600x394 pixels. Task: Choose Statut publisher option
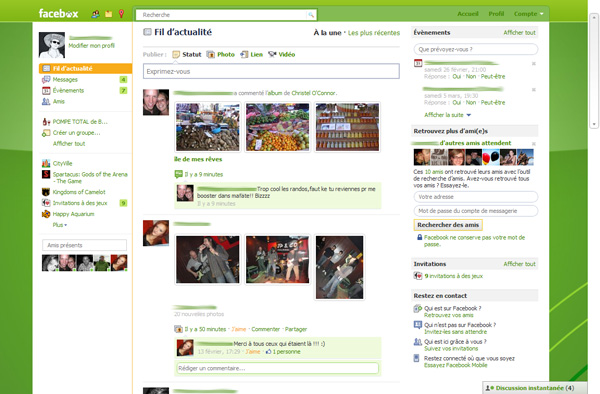(187, 54)
